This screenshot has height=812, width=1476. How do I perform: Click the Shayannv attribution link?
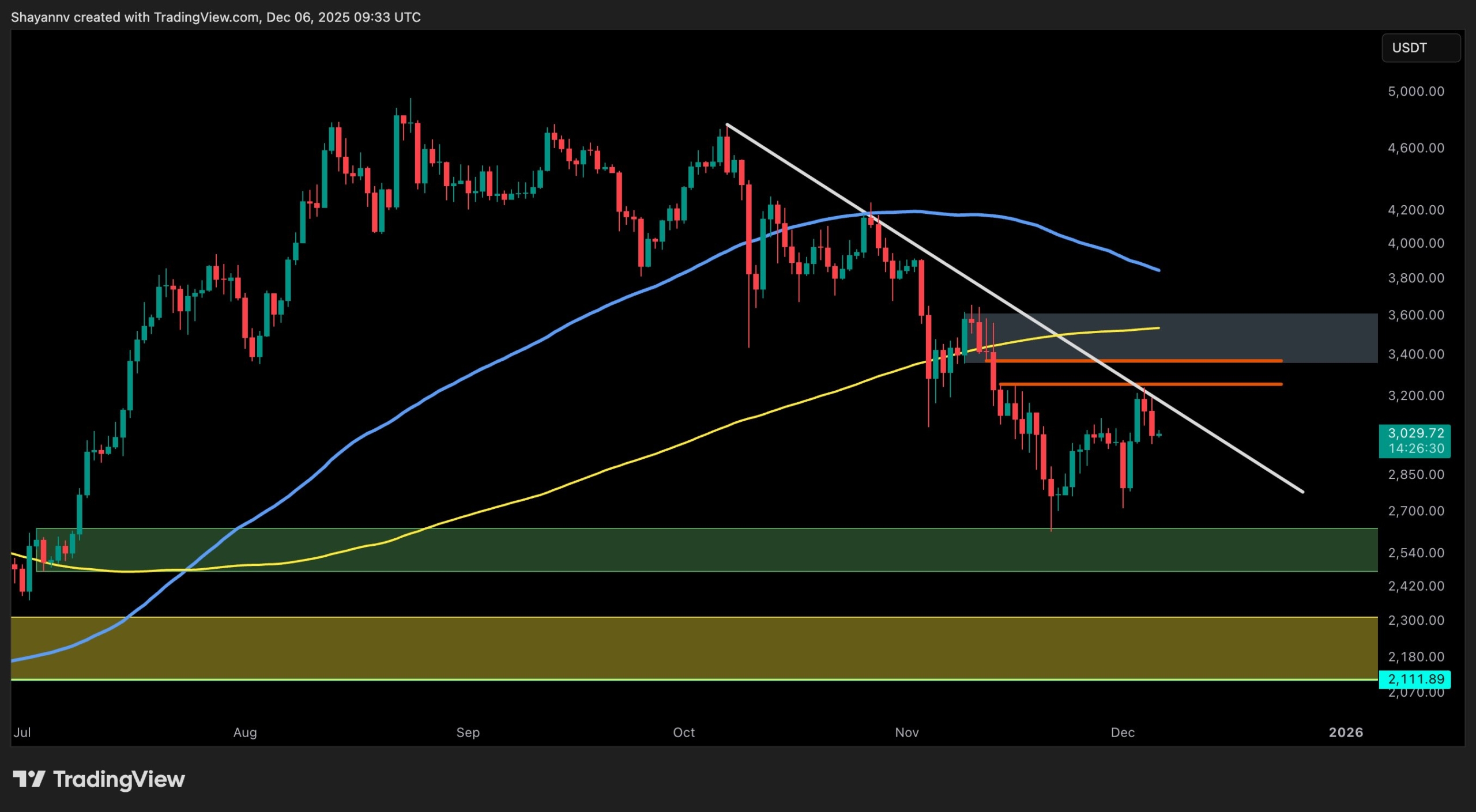coord(40,17)
